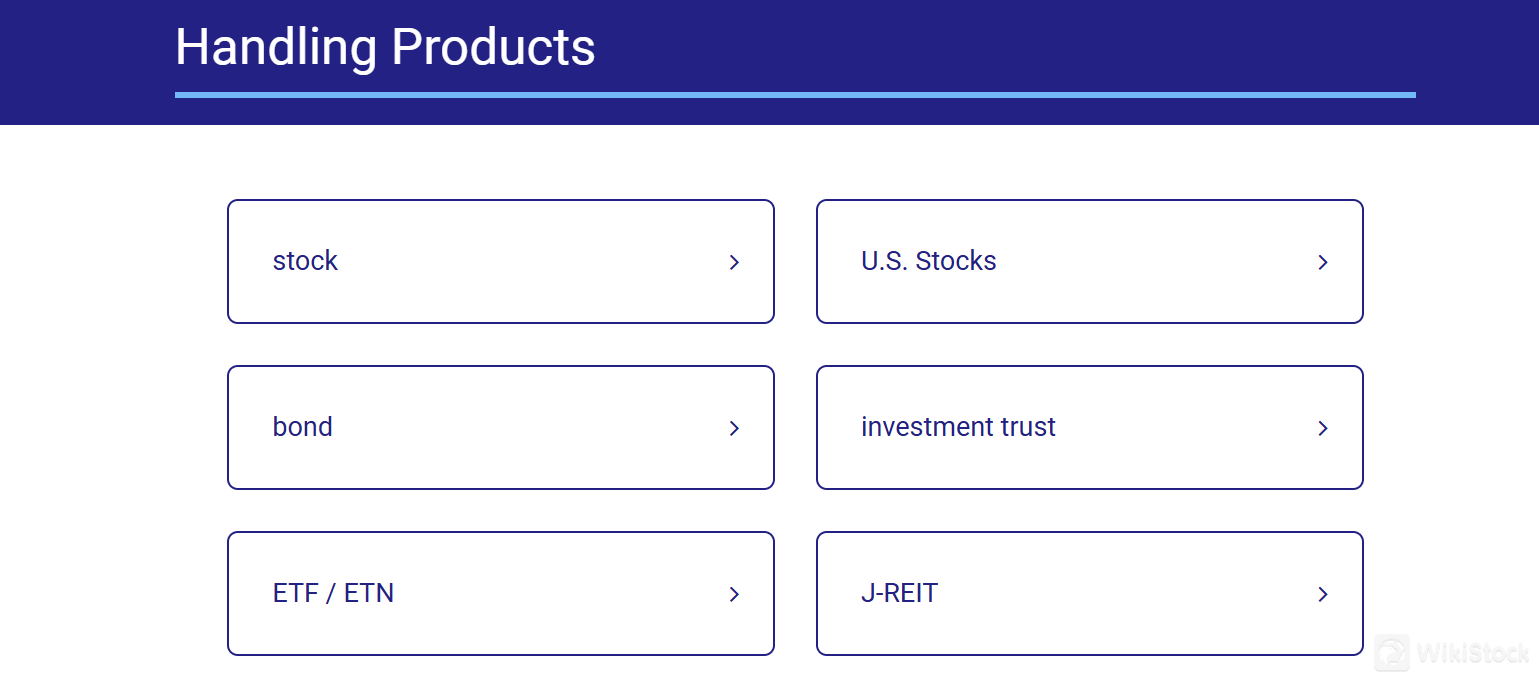The image size is (1539, 688).
Task: Choose the J-REIT product text
Action: coord(899,593)
